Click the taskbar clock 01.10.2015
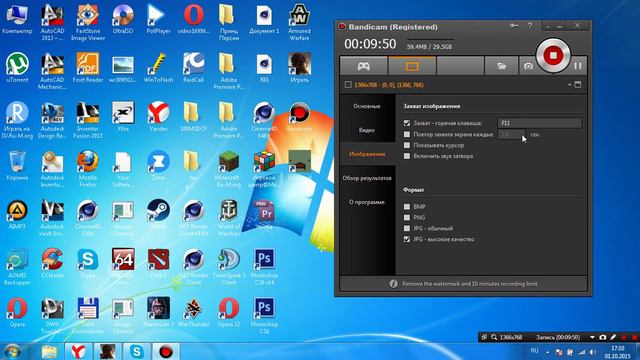The image size is (640, 360). (x=617, y=352)
